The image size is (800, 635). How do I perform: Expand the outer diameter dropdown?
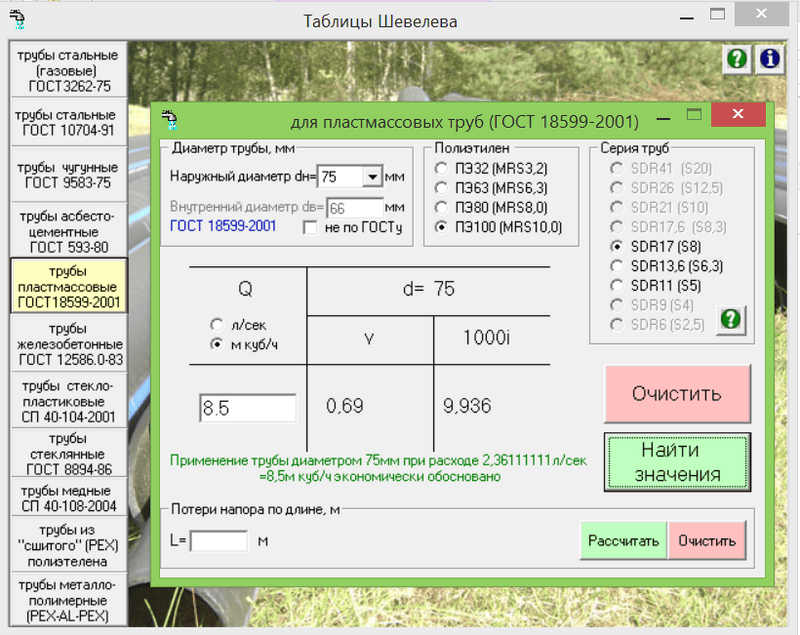[x=373, y=177]
